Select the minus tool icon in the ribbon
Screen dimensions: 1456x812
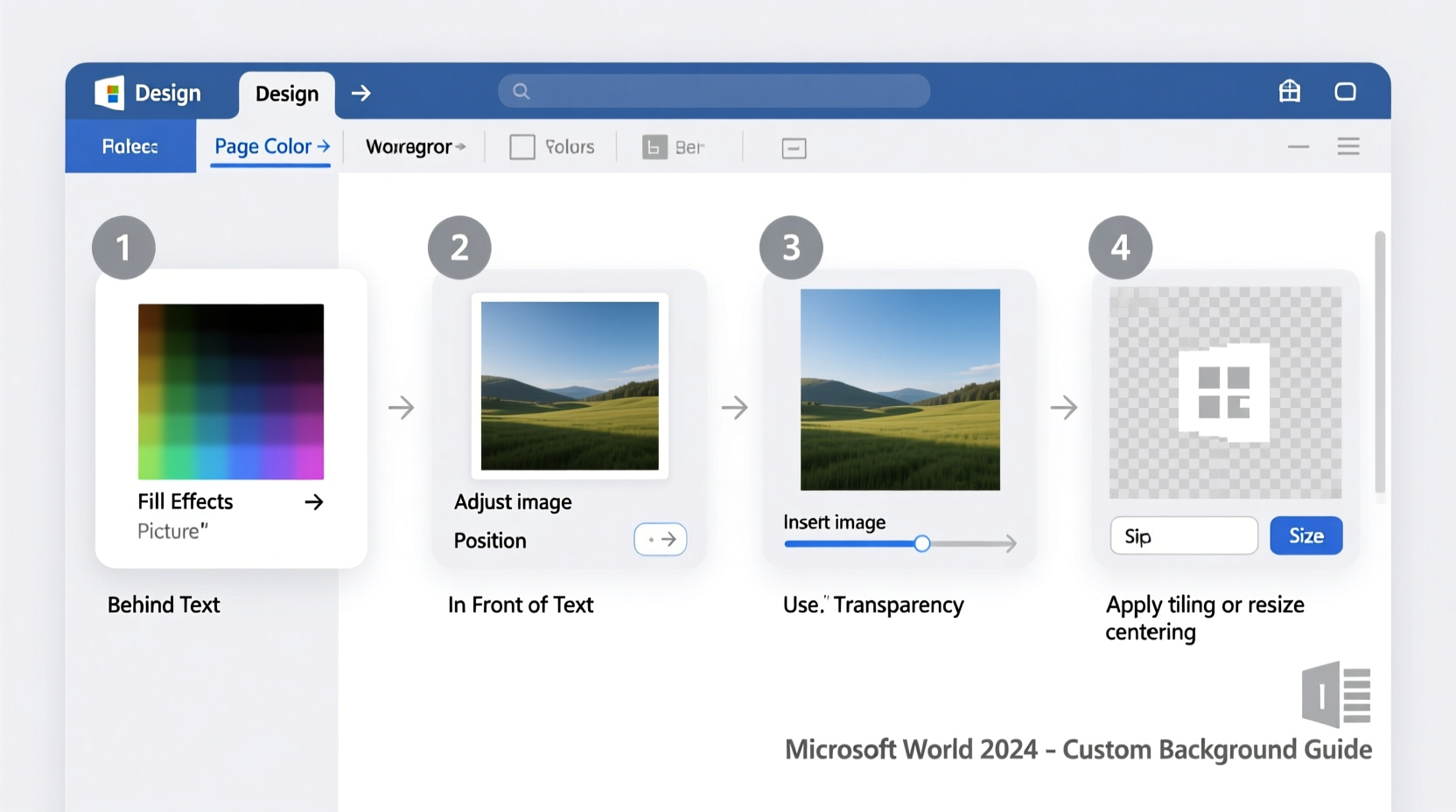(x=794, y=147)
